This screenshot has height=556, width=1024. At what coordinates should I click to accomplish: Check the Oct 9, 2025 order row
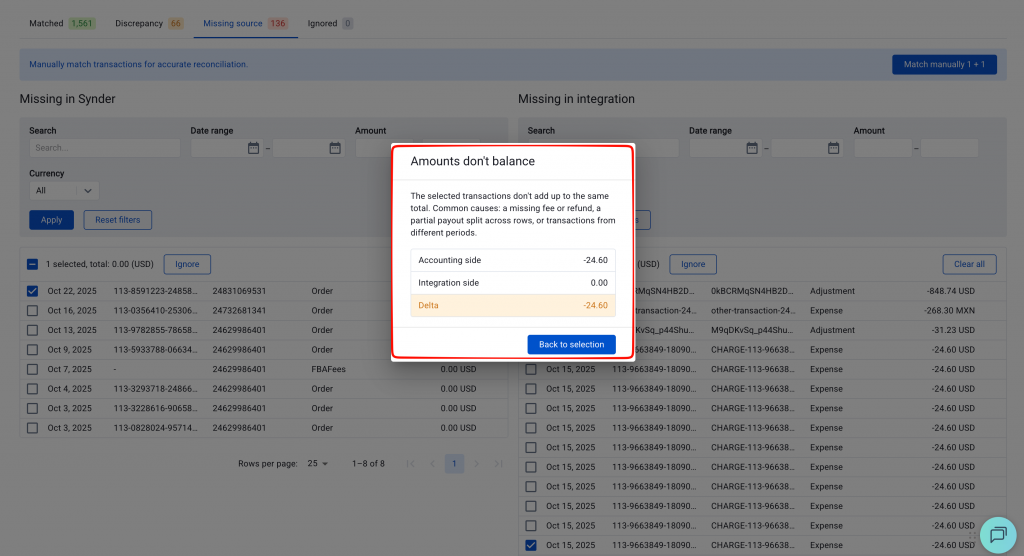click(x=33, y=350)
